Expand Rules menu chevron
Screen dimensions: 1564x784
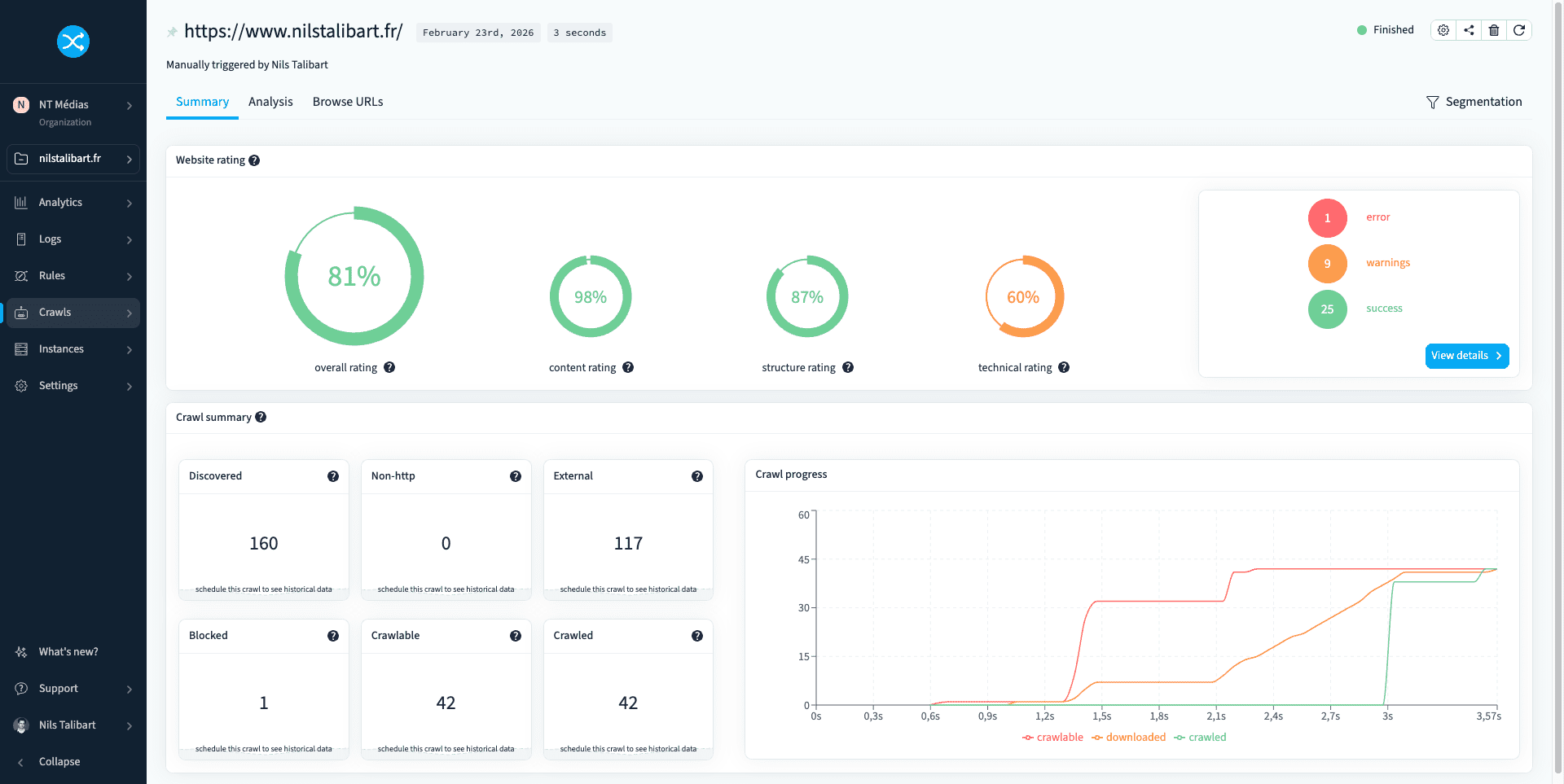click(130, 277)
